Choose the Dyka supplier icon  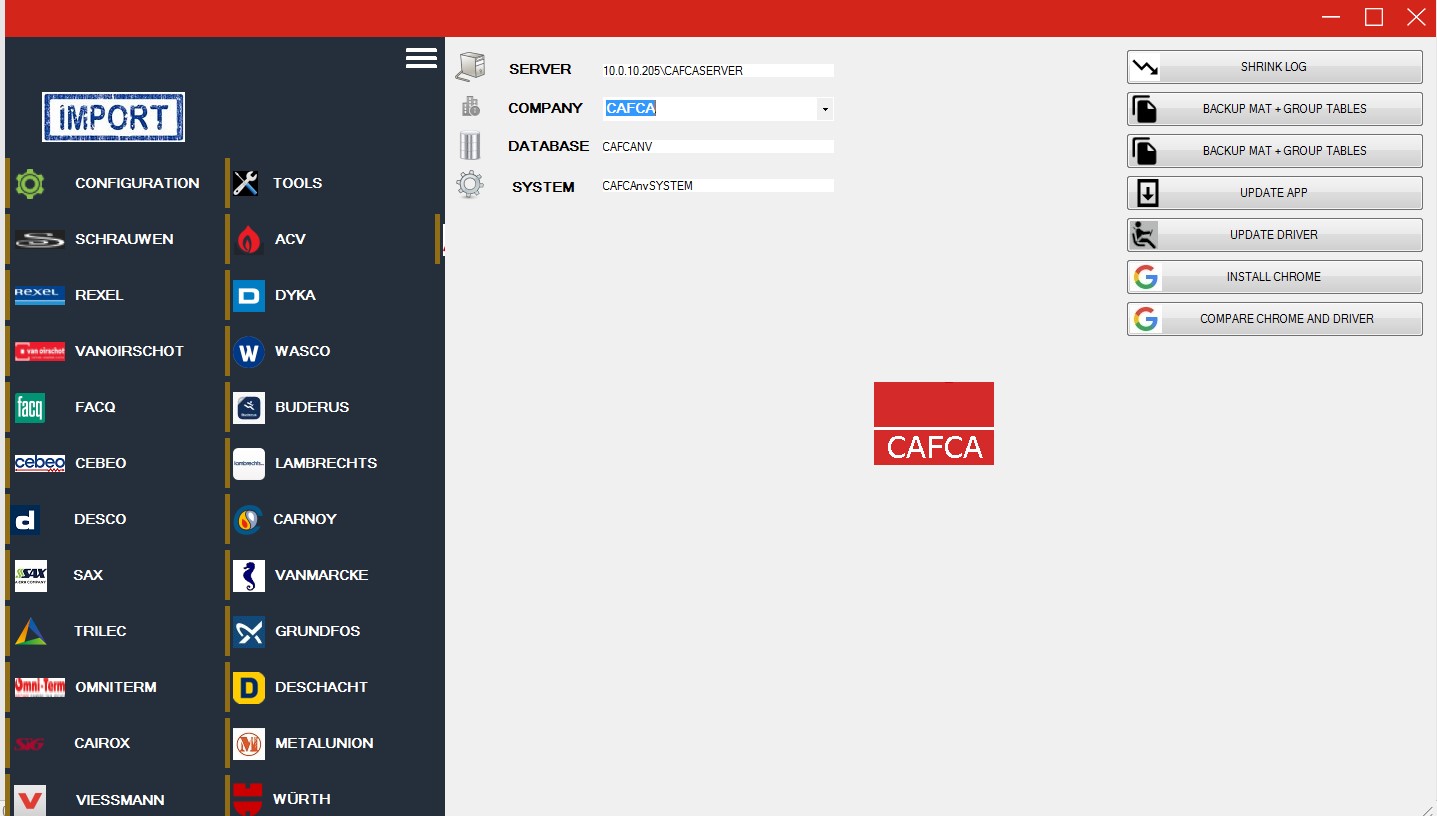pyautogui.click(x=249, y=295)
